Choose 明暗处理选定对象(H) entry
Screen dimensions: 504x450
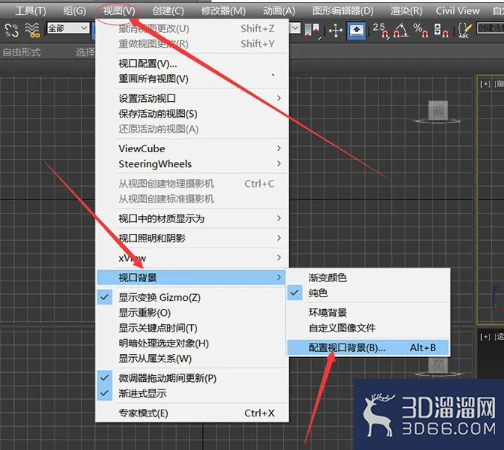click(x=192, y=343)
